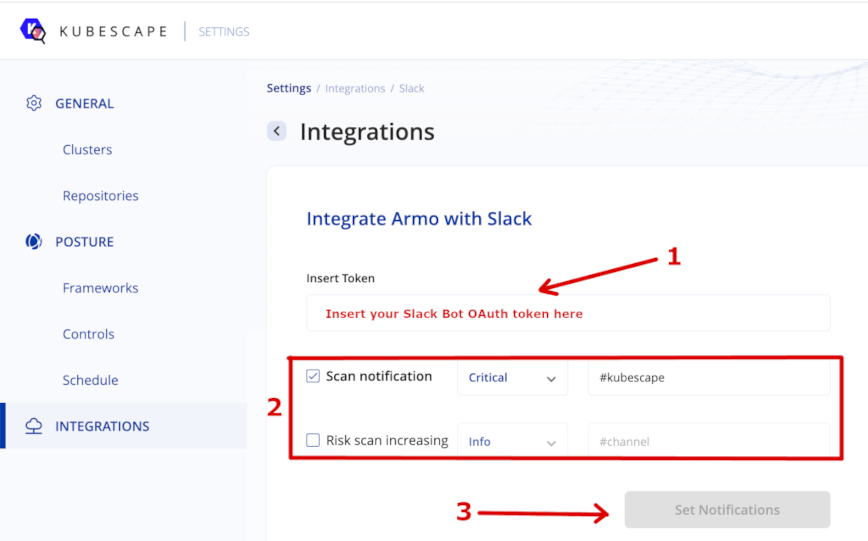Open Schedule in the sidebar
The height and width of the screenshot is (541, 868).
tap(90, 380)
